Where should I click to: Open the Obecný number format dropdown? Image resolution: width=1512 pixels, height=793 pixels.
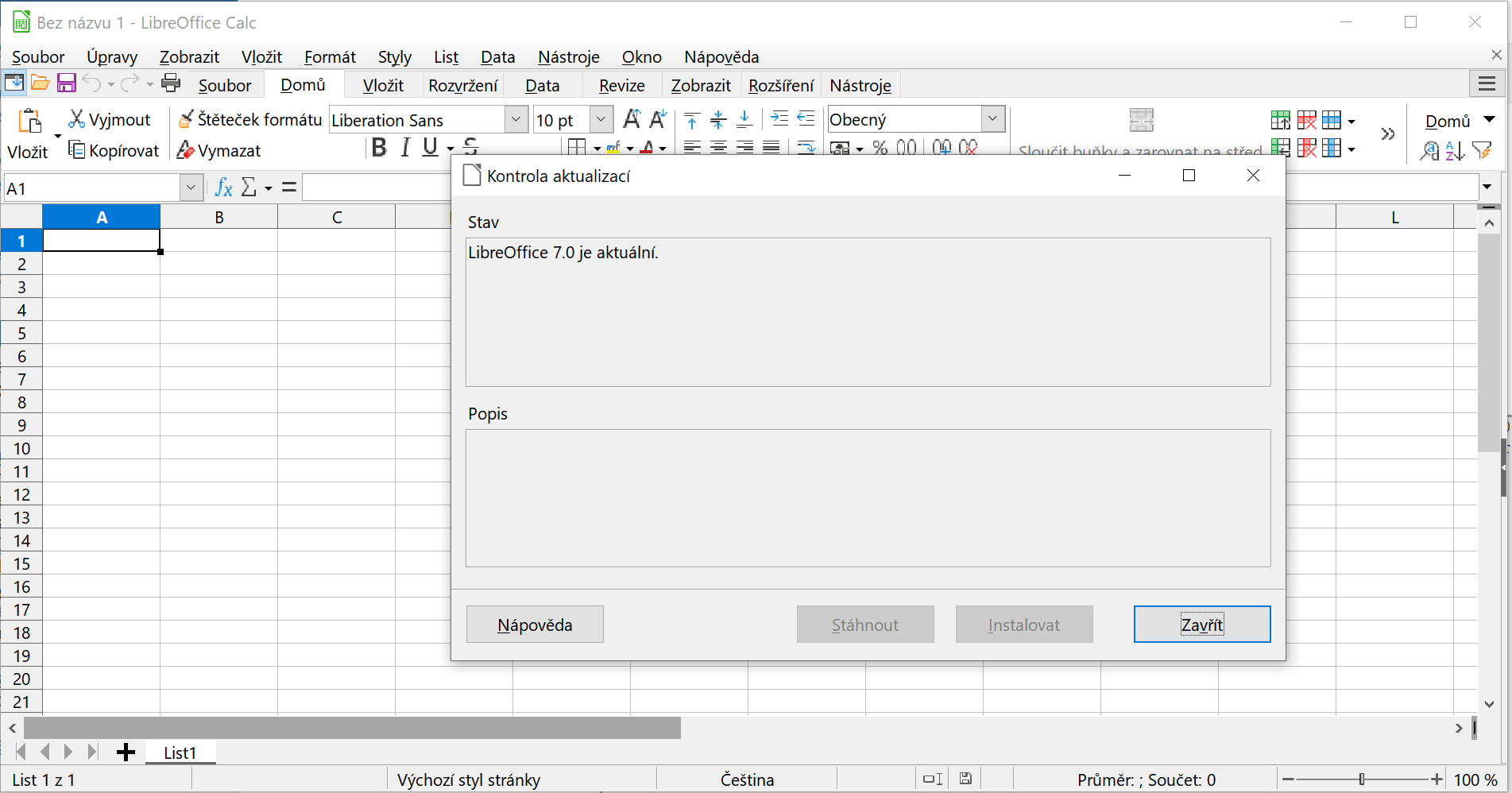(992, 119)
